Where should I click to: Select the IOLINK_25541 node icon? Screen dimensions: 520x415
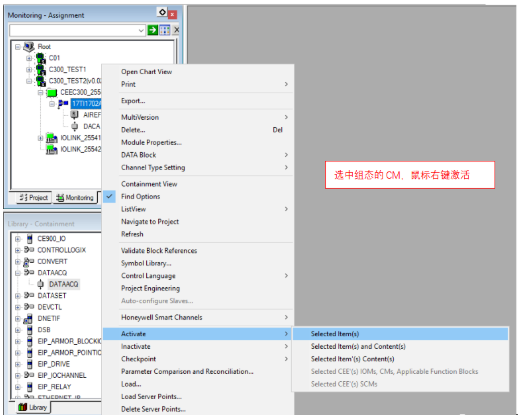point(52,138)
